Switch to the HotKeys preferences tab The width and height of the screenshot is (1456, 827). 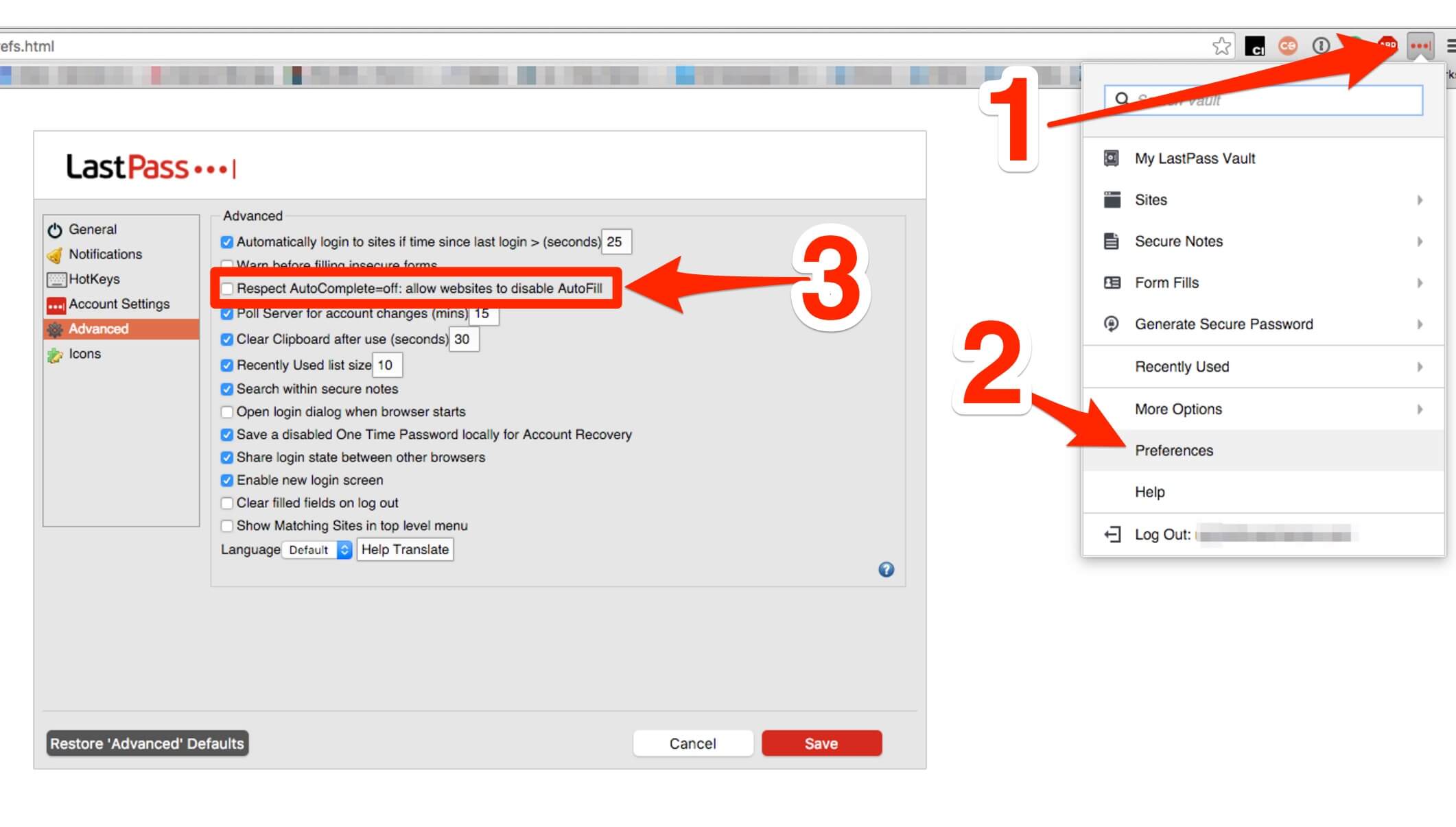tap(121, 279)
